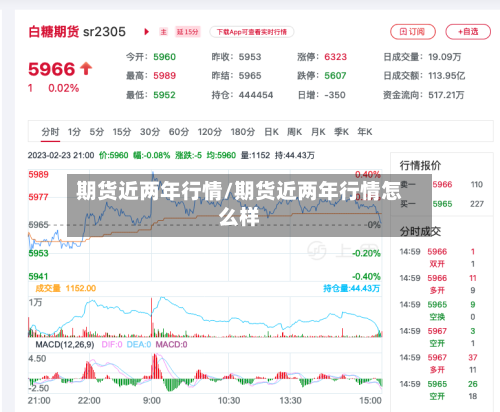Open the 周K weekly candlestick tab
The height and width of the screenshot is (412, 500).
click(x=295, y=132)
